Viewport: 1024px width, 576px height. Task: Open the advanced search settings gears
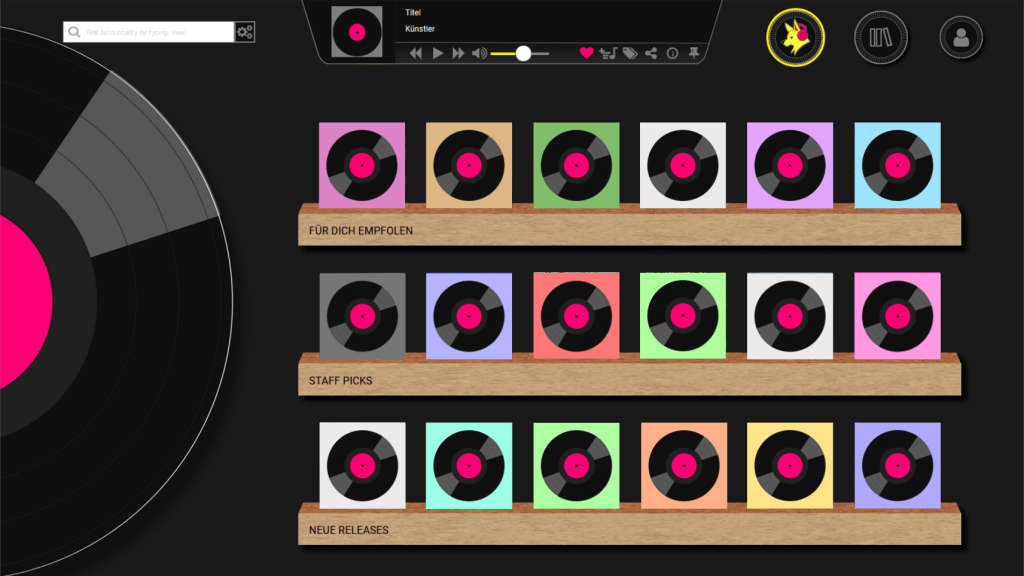point(245,32)
